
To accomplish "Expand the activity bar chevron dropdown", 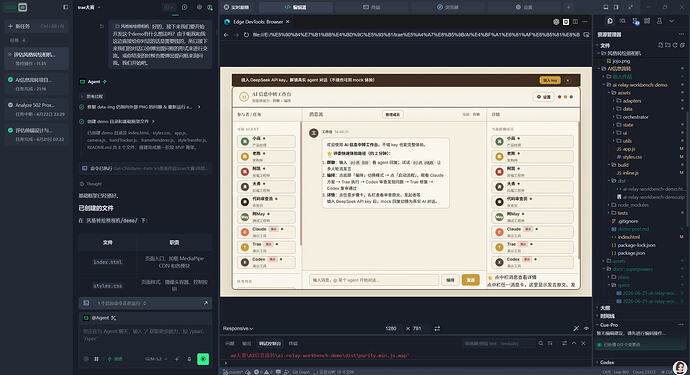I will (x=672, y=21).
